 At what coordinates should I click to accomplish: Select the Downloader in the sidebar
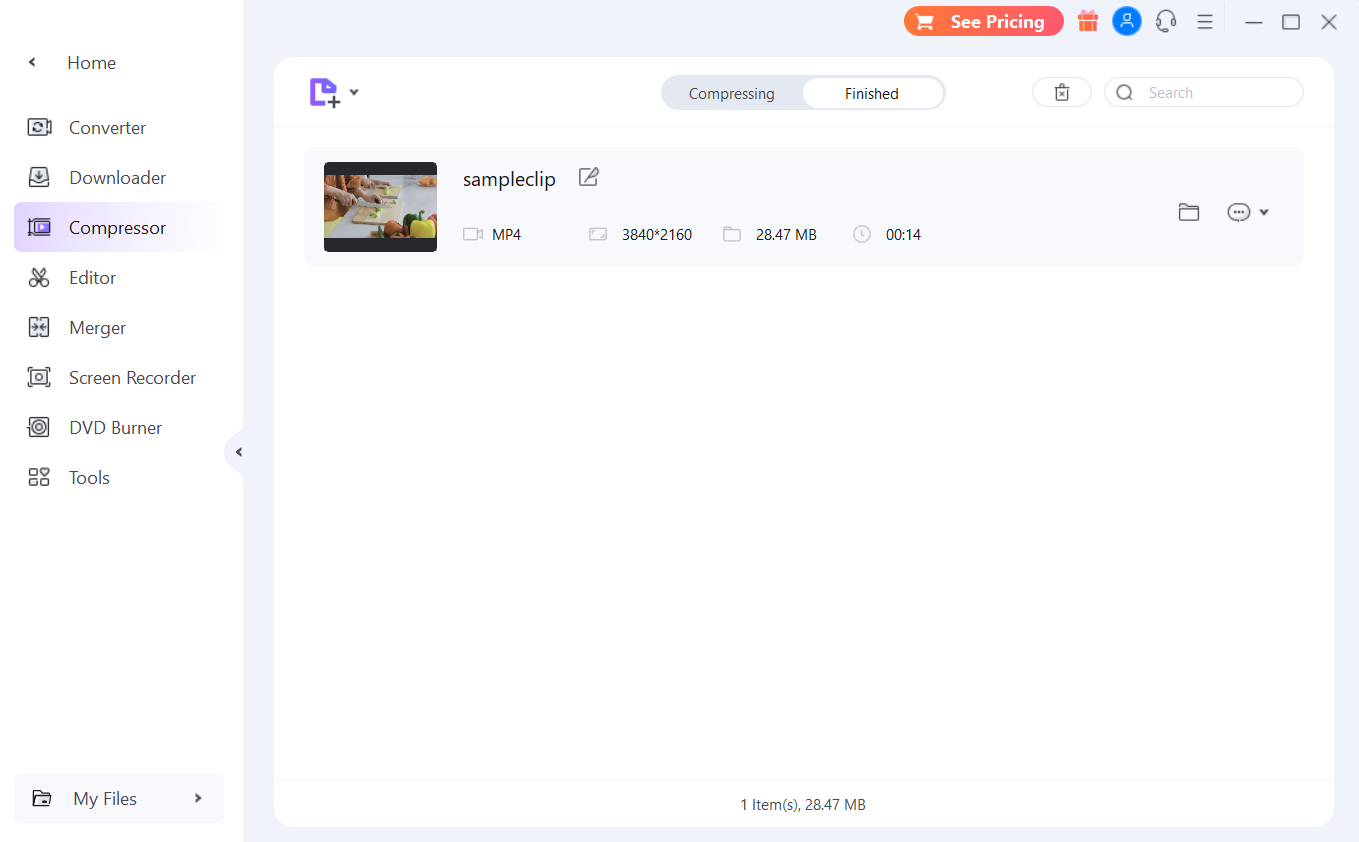pyautogui.click(x=117, y=177)
